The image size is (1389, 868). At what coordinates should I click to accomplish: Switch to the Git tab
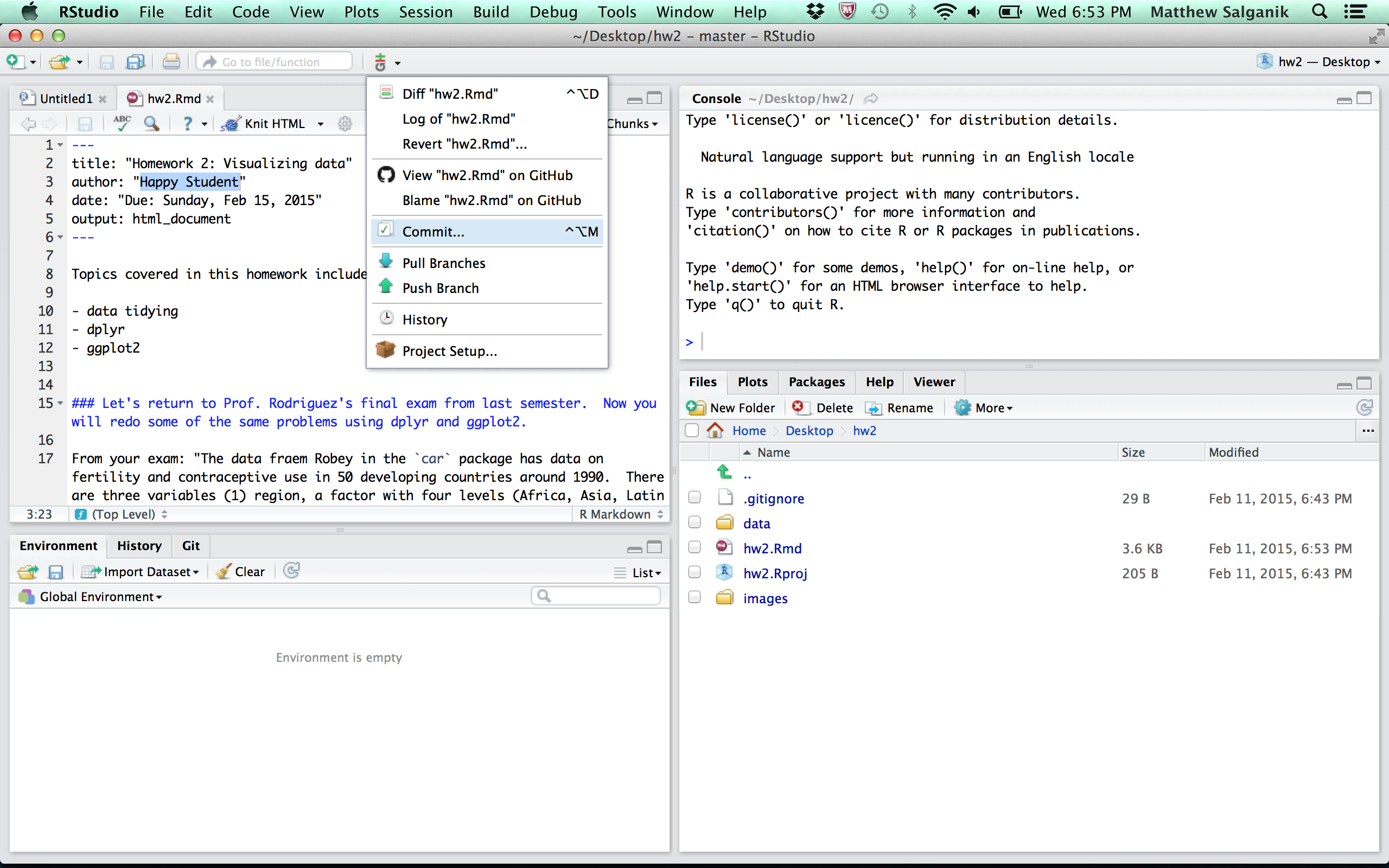pos(190,545)
